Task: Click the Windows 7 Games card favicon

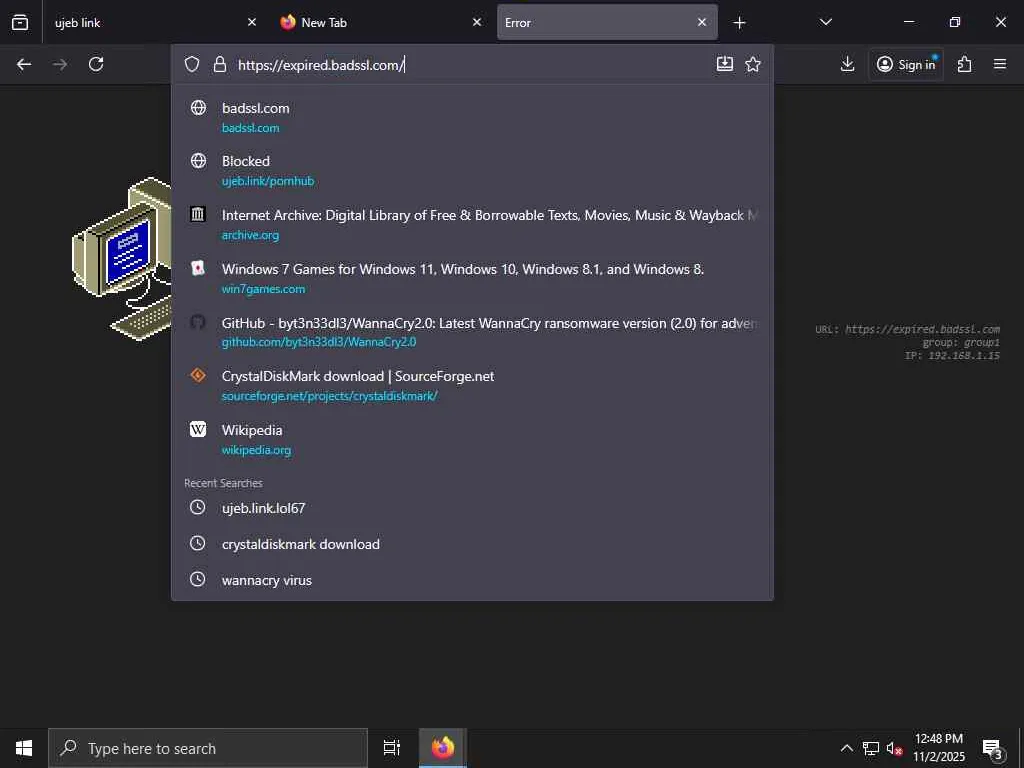Action: 198,268
